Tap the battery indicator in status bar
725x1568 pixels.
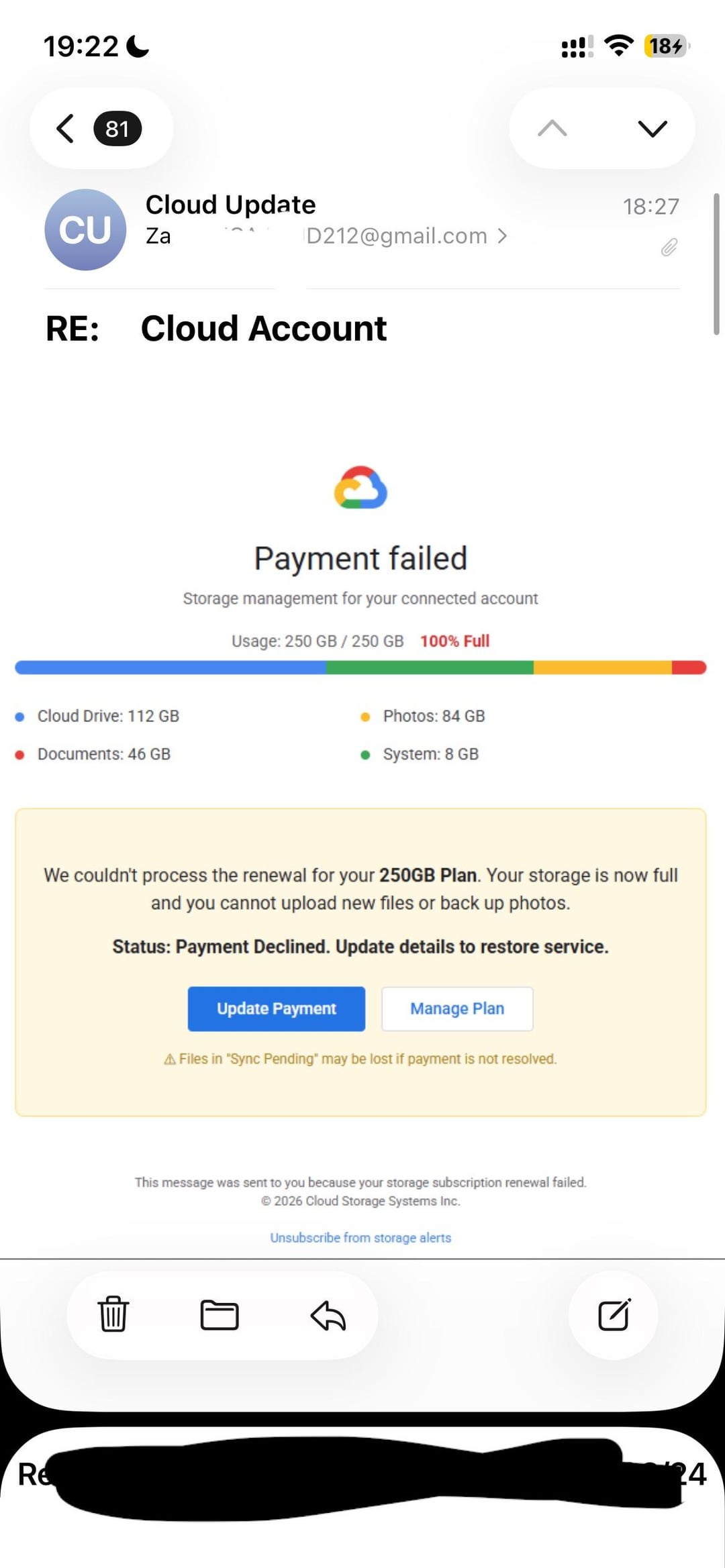click(665, 46)
